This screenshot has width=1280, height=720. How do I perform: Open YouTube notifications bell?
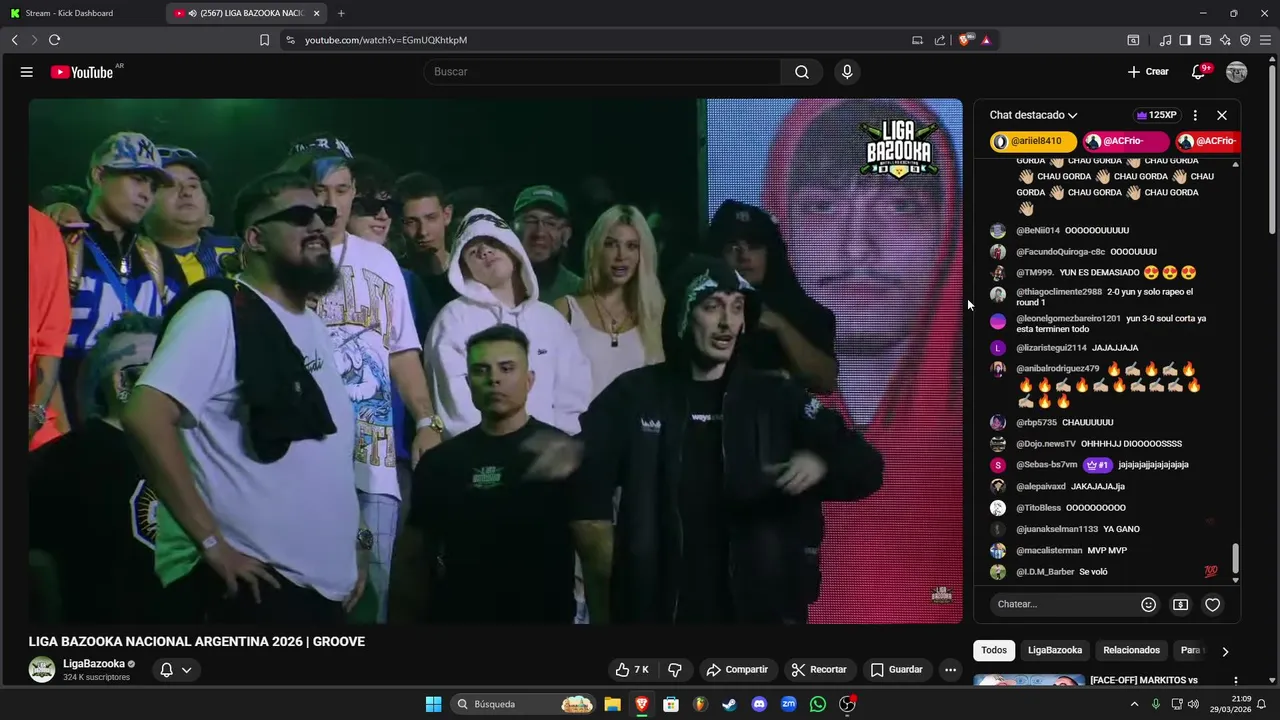click(x=1198, y=72)
